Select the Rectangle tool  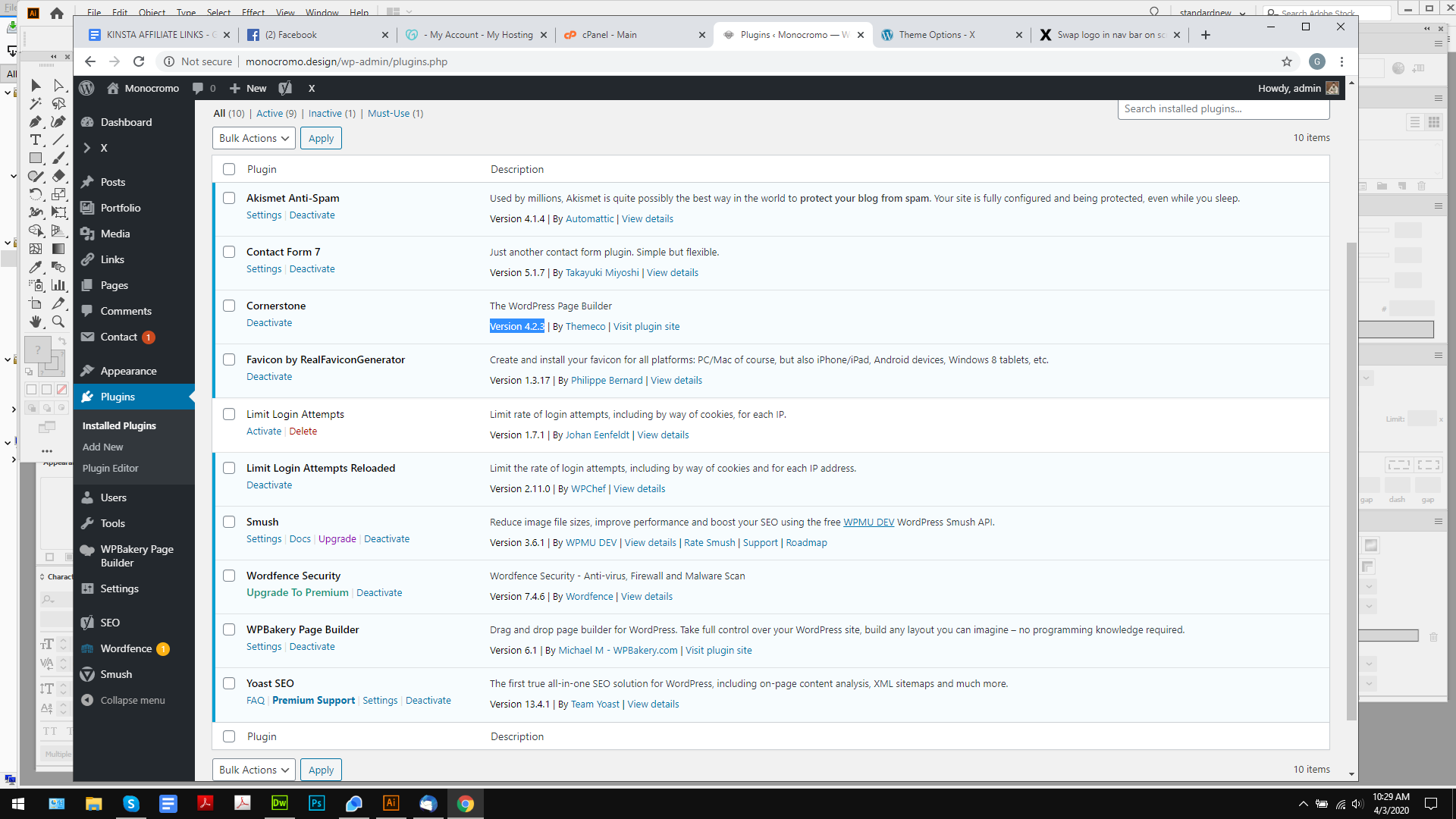tap(36, 158)
